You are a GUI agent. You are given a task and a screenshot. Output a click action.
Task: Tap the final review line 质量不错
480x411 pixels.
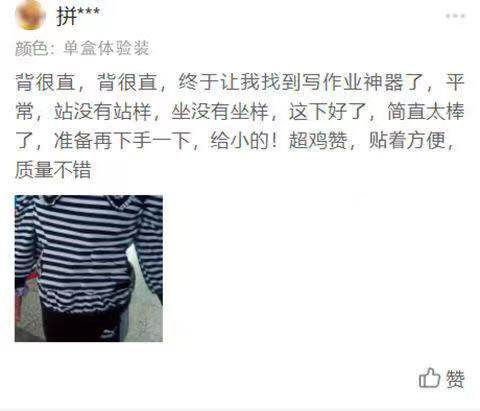click(x=53, y=169)
